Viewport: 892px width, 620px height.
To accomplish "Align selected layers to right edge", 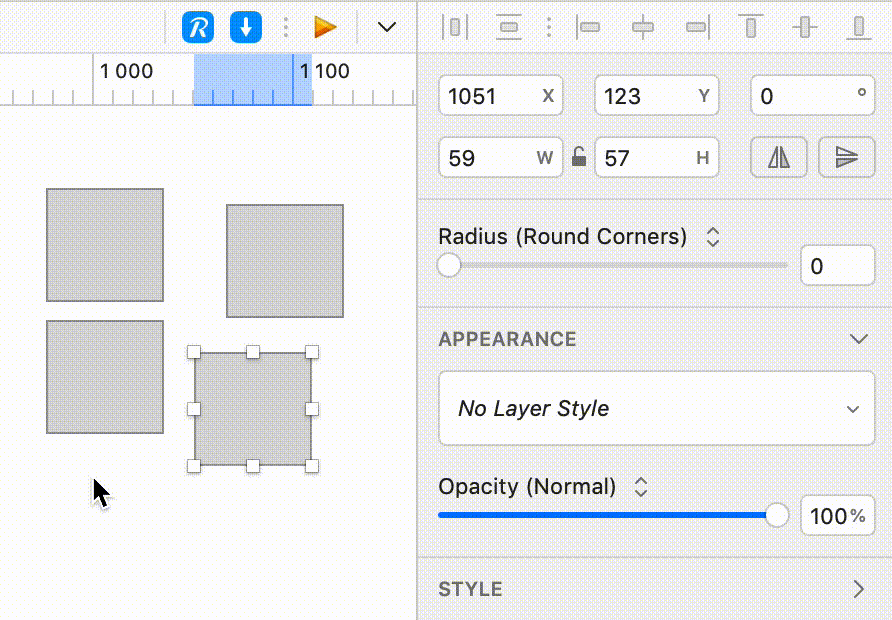I will tap(697, 27).
